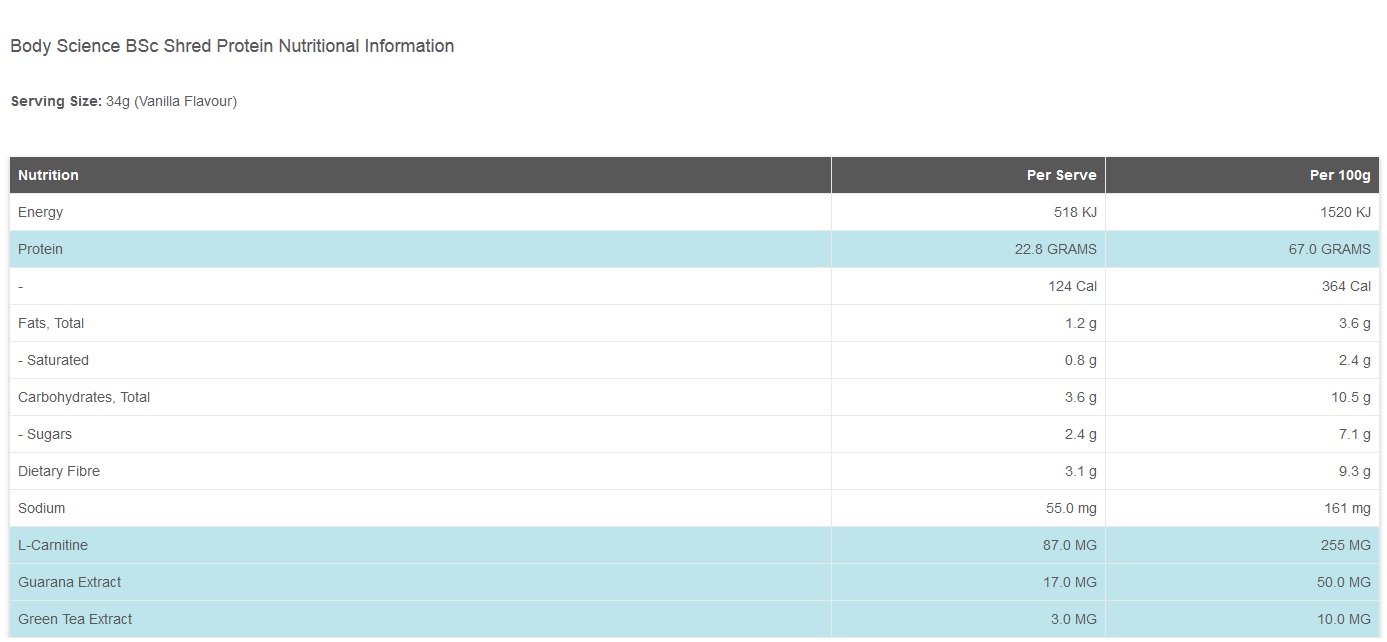Image resolution: width=1387 pixels, height=642 pixels.
Task: Click the 'Per Serve' column header
Action: click(x=968, y=175)
